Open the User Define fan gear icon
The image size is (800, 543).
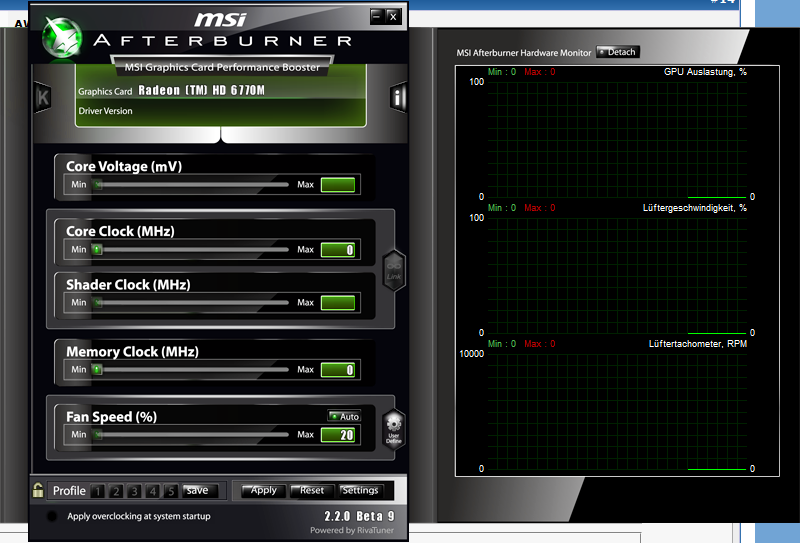[393, 429]
